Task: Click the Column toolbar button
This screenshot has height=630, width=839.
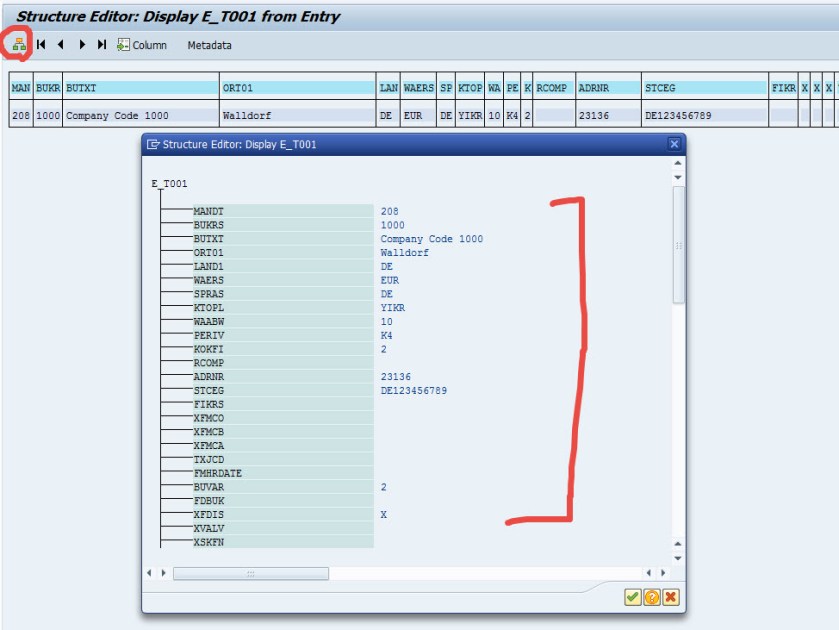Action: pos(142,45)
